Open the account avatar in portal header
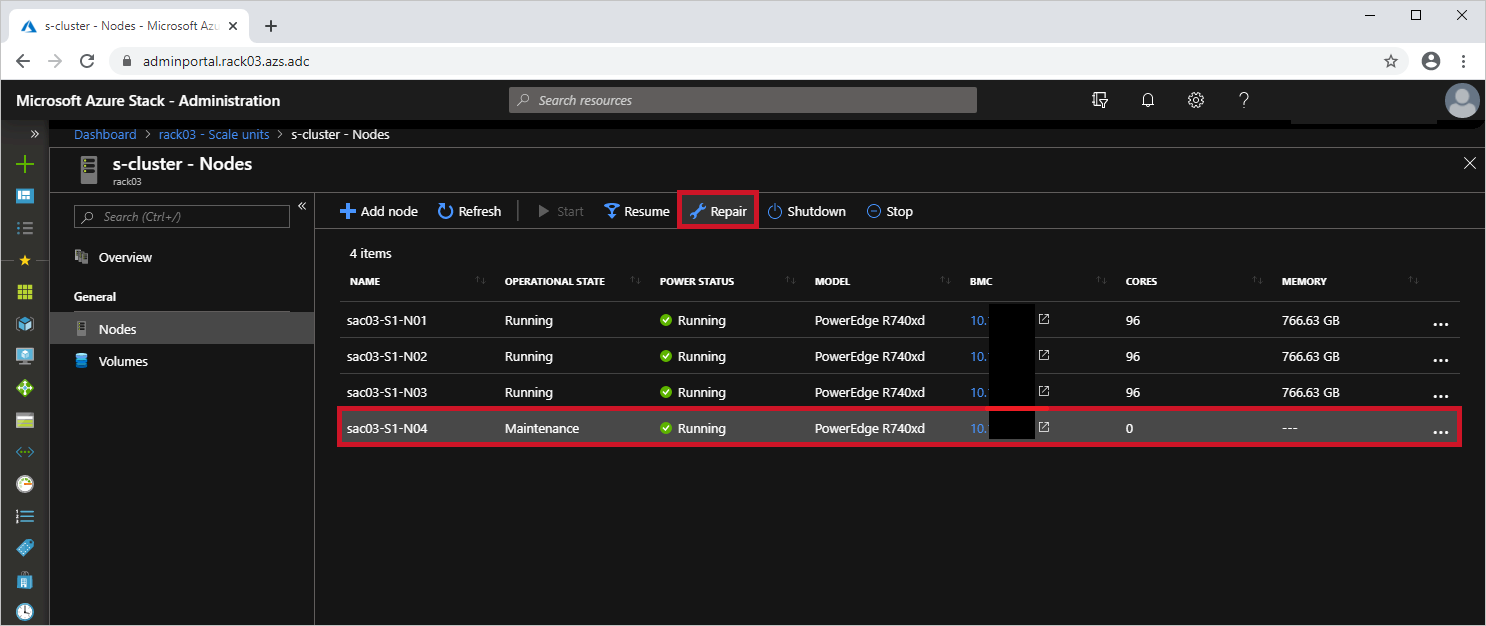Screen dimensions: 1486x626 click(x=1462, y=100)
